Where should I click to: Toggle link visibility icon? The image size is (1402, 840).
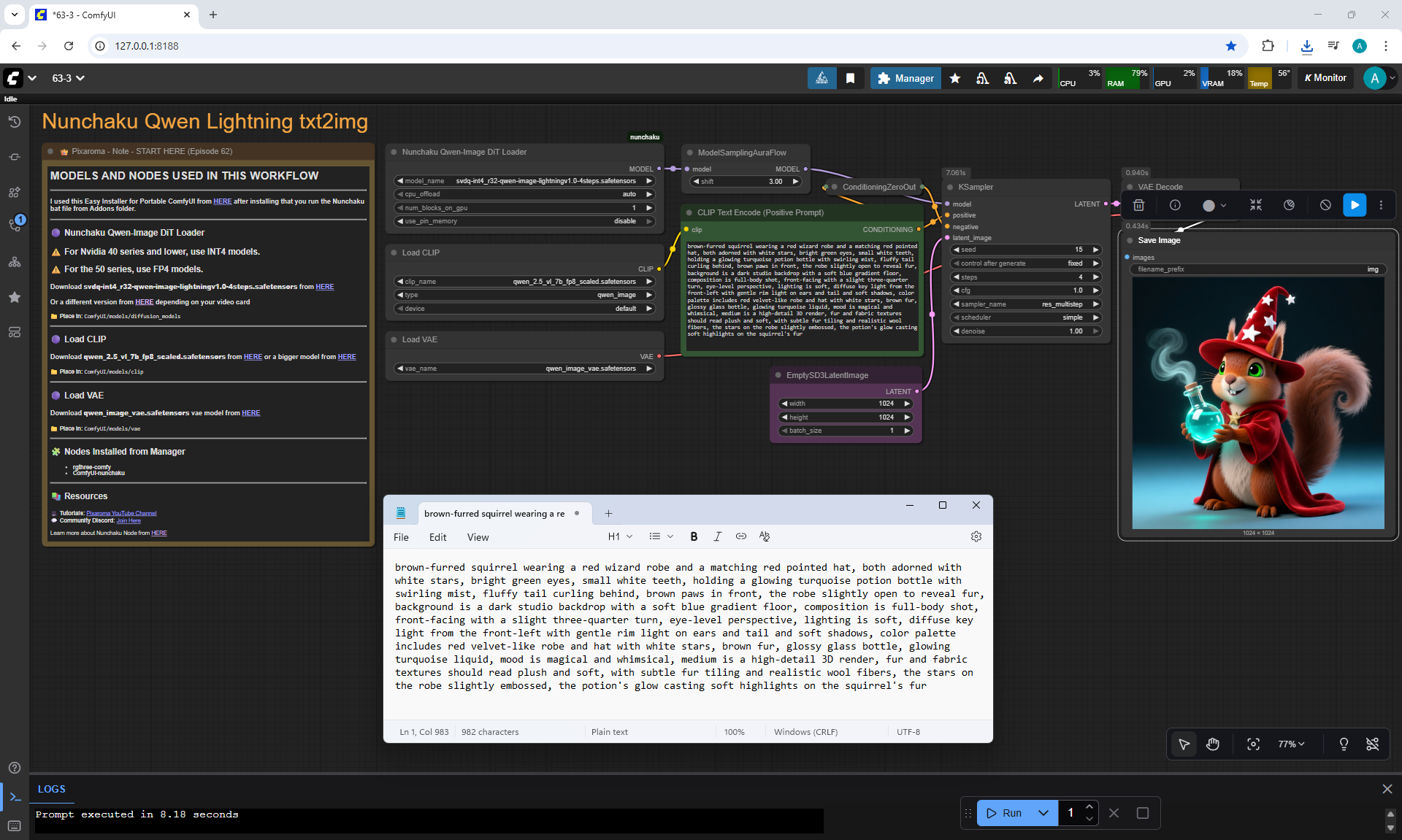coord(1372,744)
